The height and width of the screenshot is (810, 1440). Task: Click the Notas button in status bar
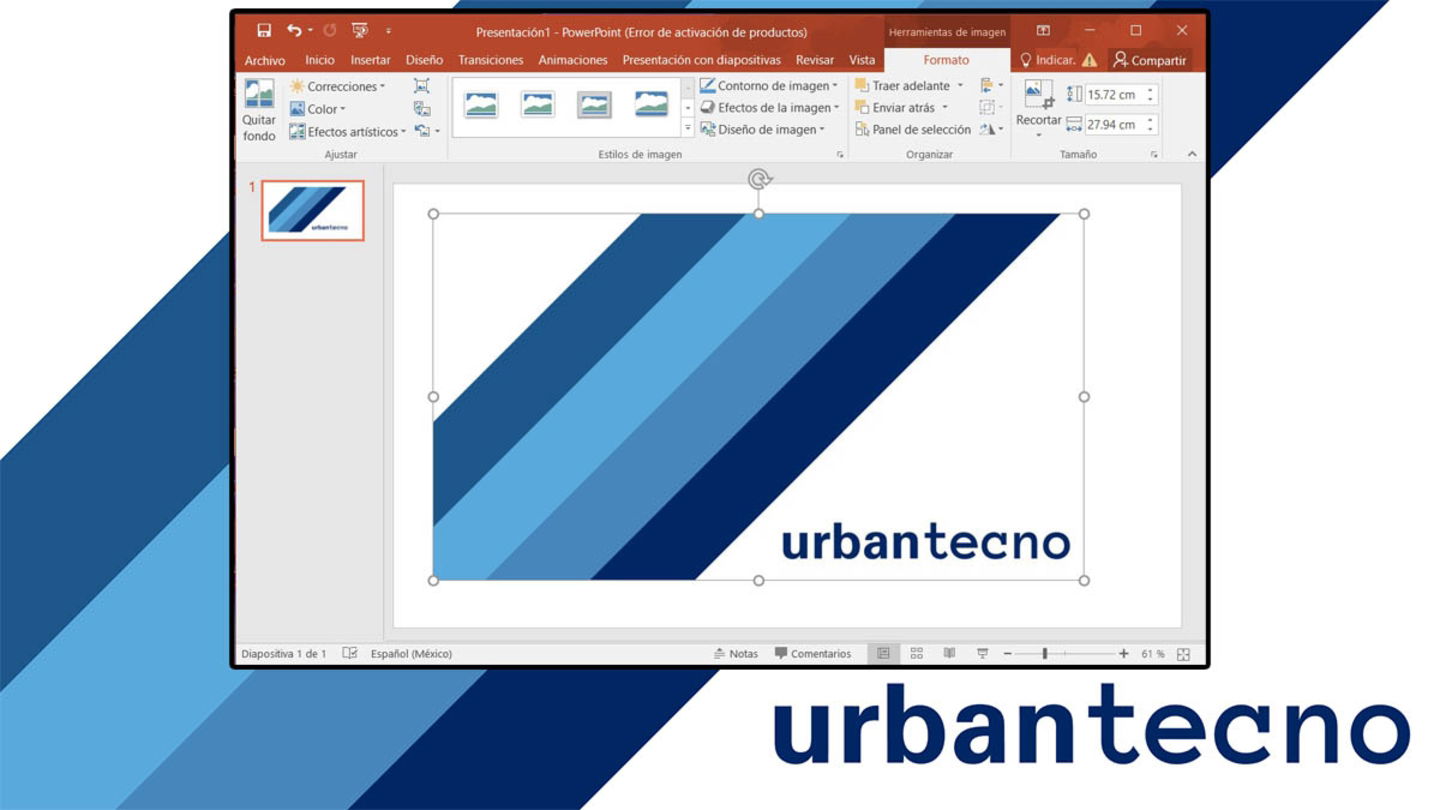[x=736, y=654]
